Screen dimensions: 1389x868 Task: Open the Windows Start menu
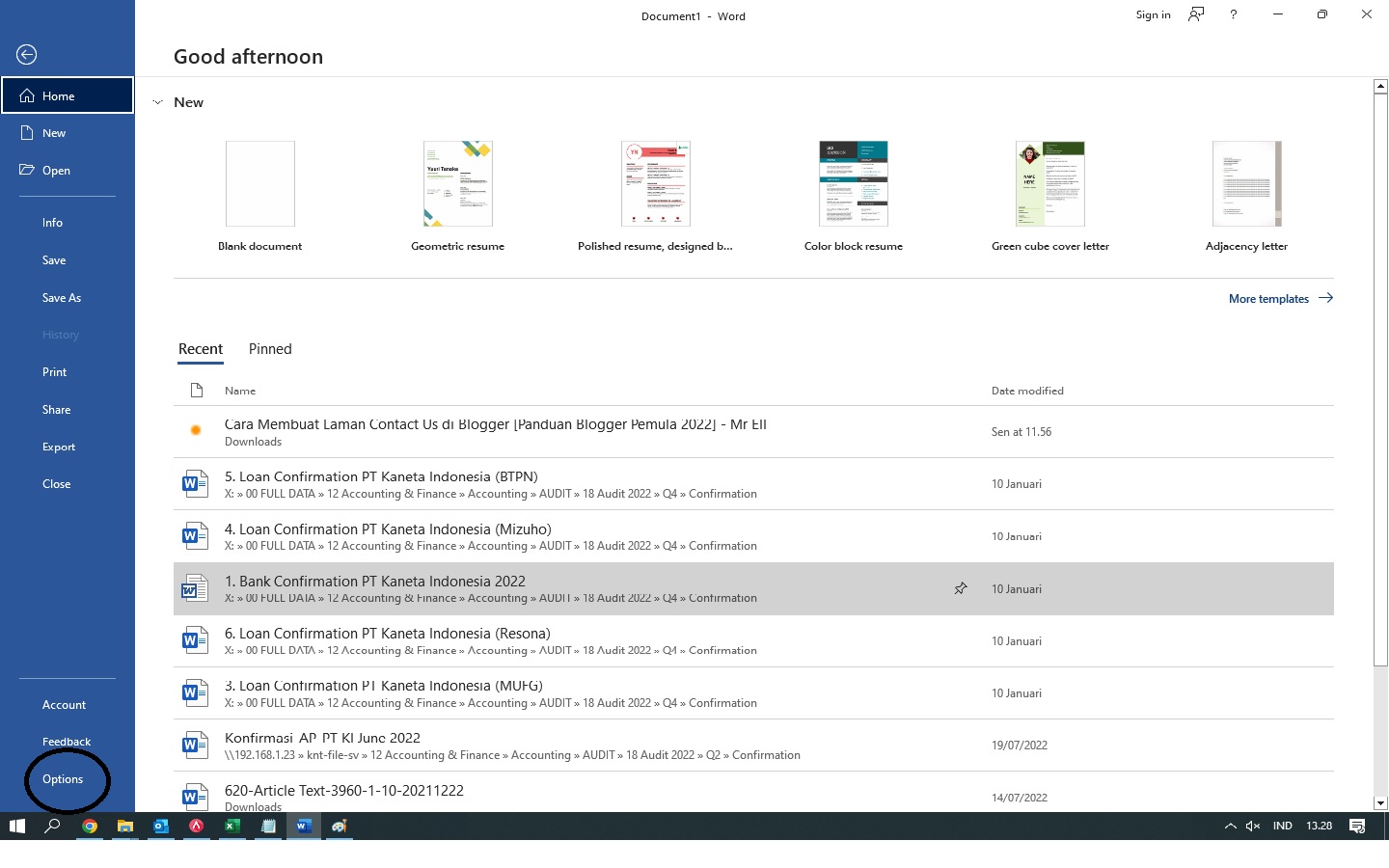17,826
